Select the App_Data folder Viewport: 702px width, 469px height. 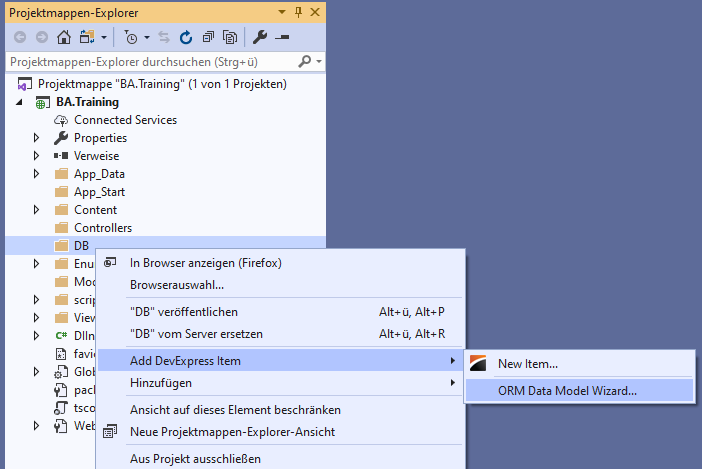[99, 174]
